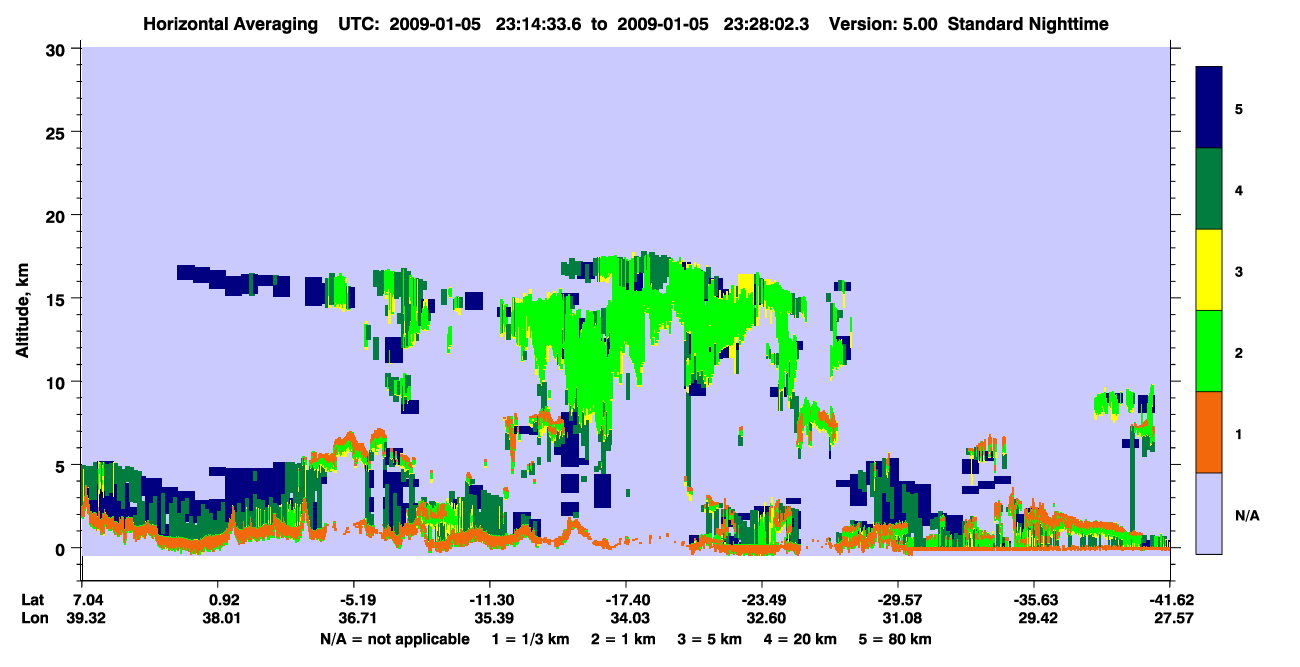
Task: Click the legend entry '5 = 80 km'
Action: pos(894,639)
